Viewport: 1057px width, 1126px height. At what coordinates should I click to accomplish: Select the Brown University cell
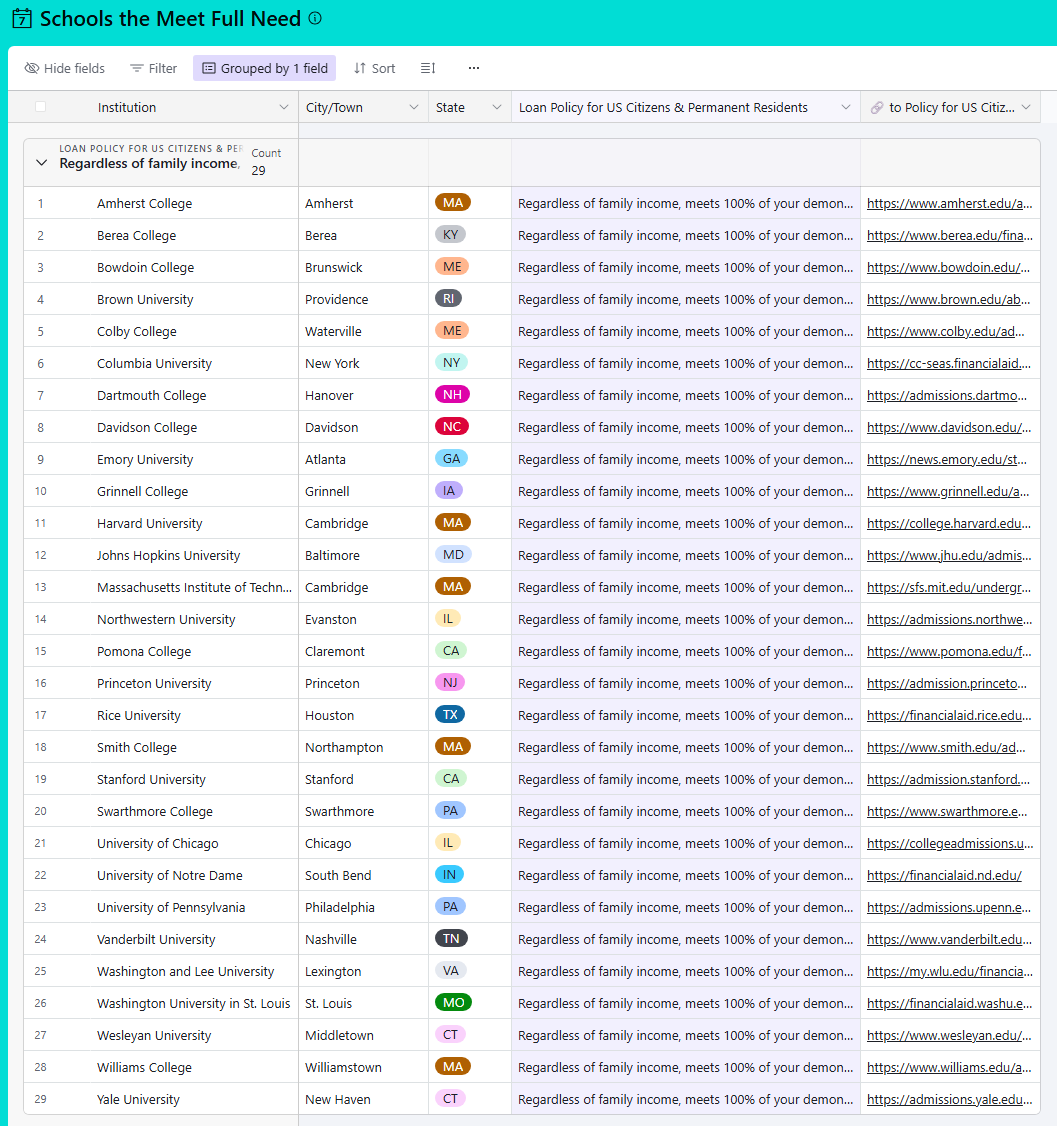pyautogui.click(x=194, y=299)
